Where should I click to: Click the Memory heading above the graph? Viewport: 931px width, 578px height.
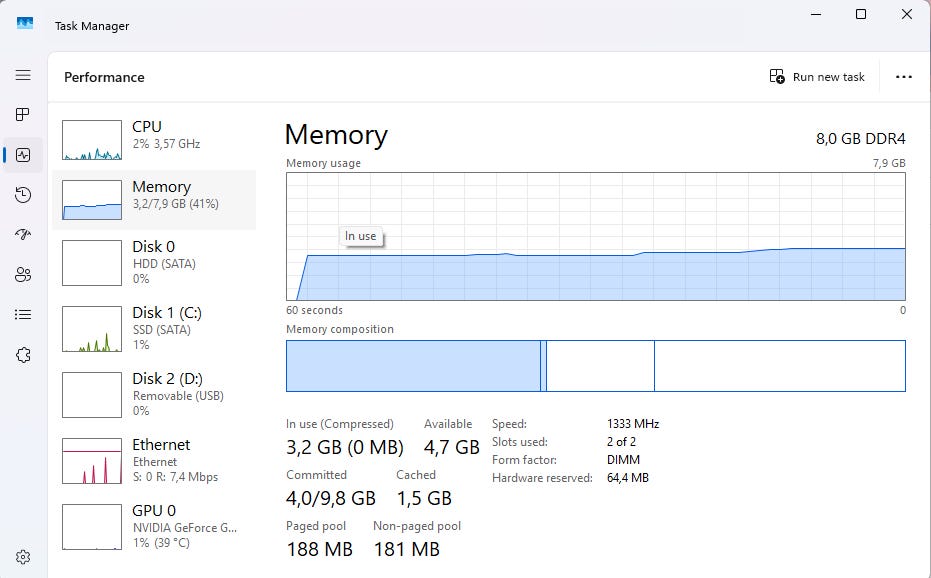tap(336, 135)
